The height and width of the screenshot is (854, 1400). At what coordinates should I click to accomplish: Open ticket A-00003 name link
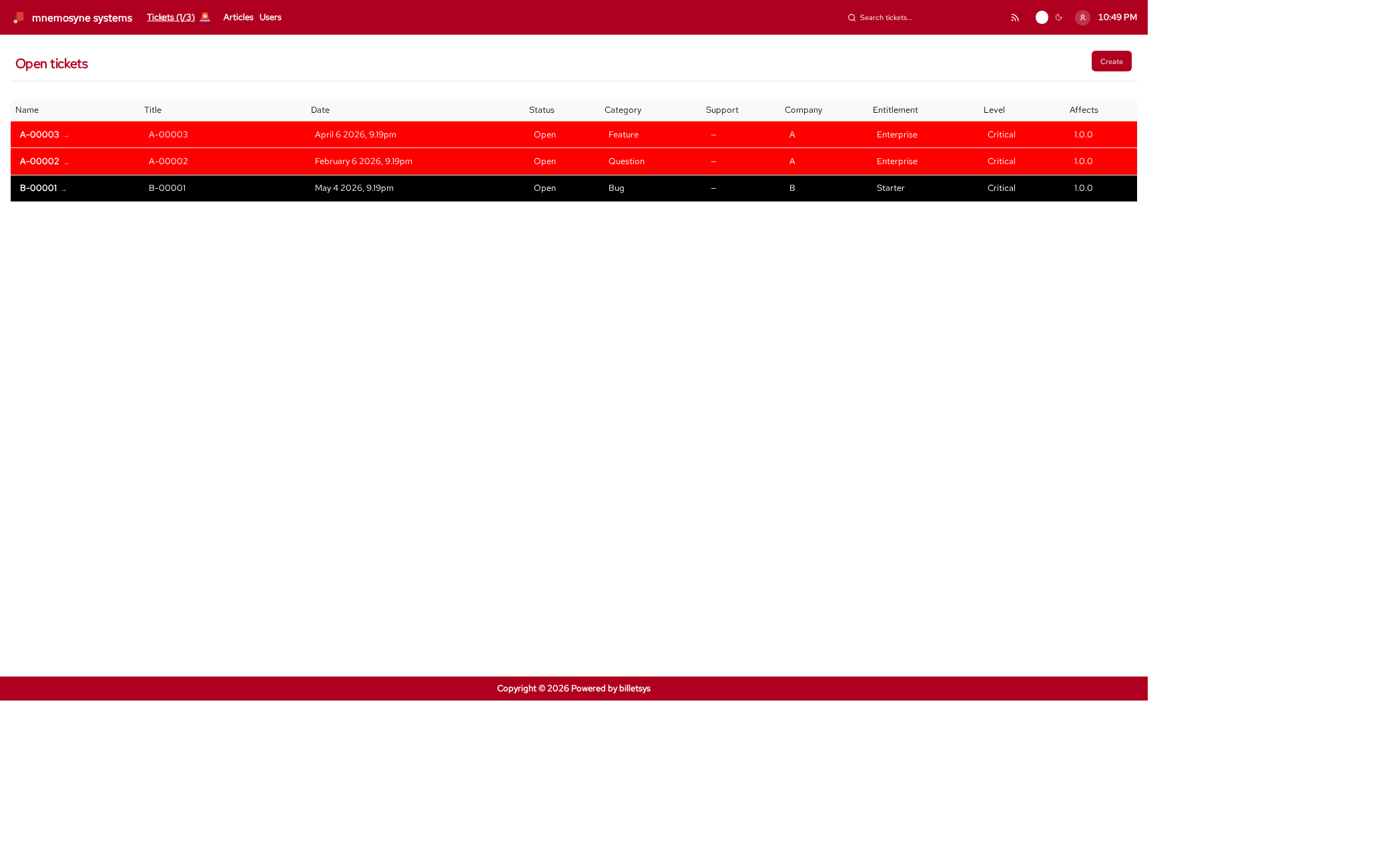39,135
